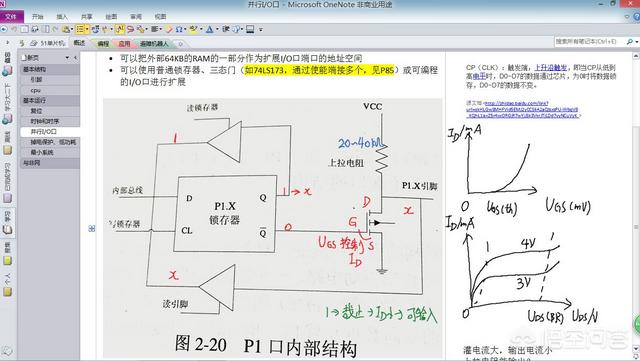Open the 应用 section tab
The image size is (640, 361).
tap(124, 43)
